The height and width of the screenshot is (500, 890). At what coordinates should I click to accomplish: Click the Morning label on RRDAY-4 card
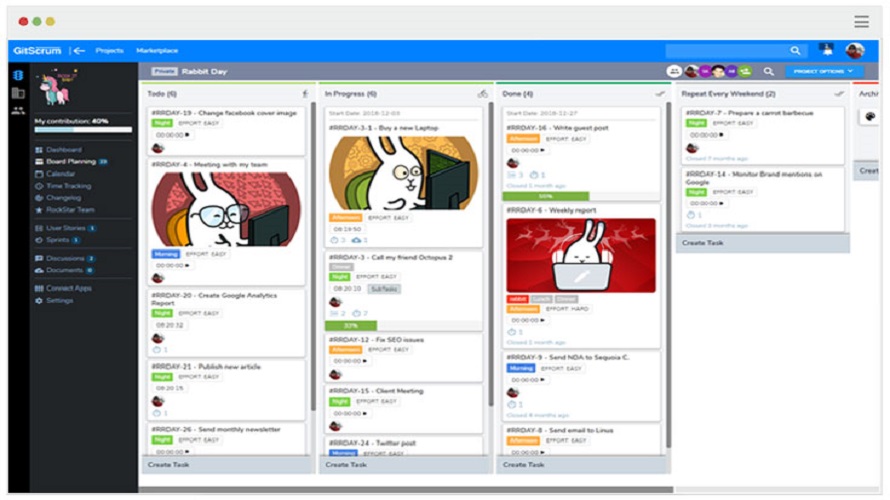click(x=166, y=254)
